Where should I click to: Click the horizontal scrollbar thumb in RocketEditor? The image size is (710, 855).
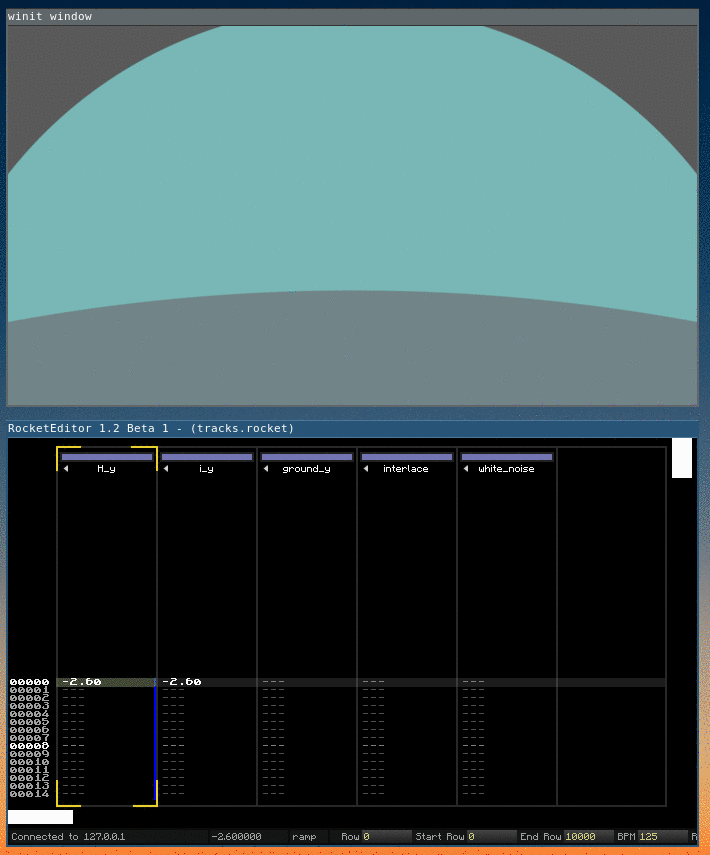point(40,817)
